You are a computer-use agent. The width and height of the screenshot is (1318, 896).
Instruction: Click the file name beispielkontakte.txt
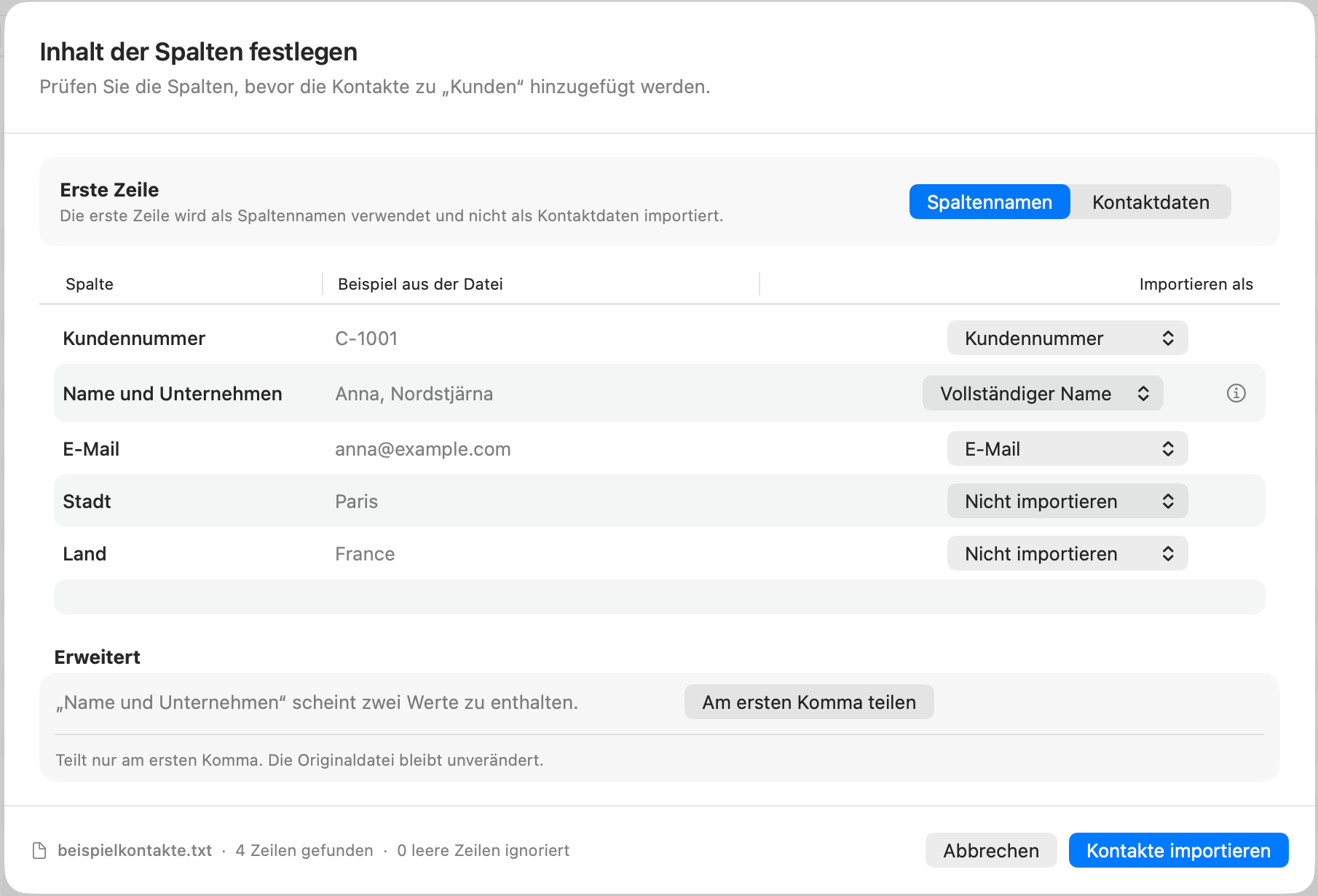point(135,850)
